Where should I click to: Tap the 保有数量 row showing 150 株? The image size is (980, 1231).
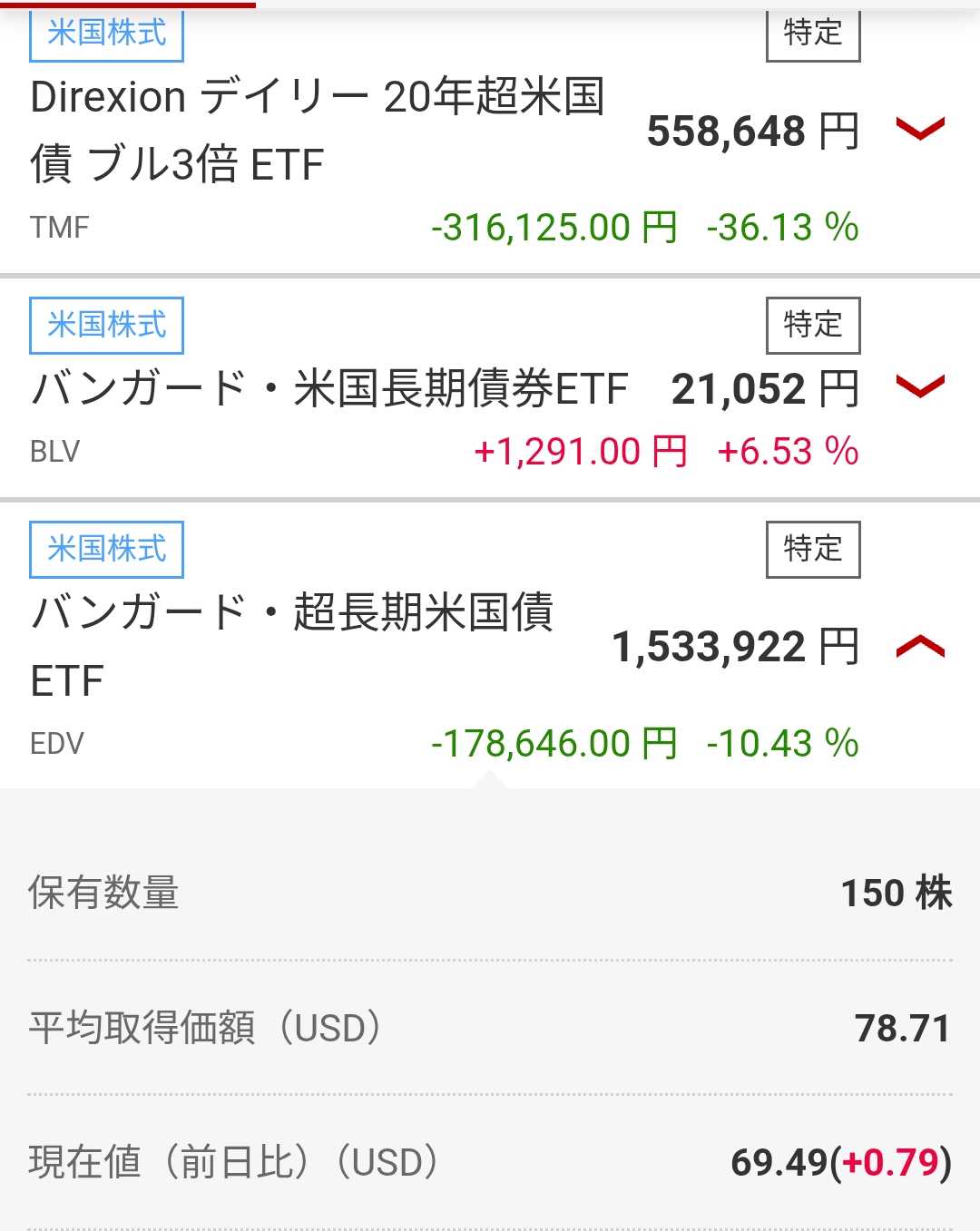[490, 893]
